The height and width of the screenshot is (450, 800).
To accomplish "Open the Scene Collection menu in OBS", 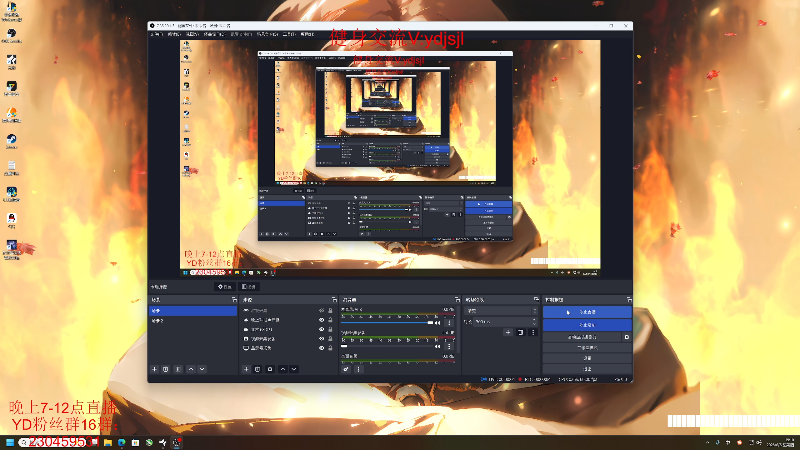I will [267, 34].
